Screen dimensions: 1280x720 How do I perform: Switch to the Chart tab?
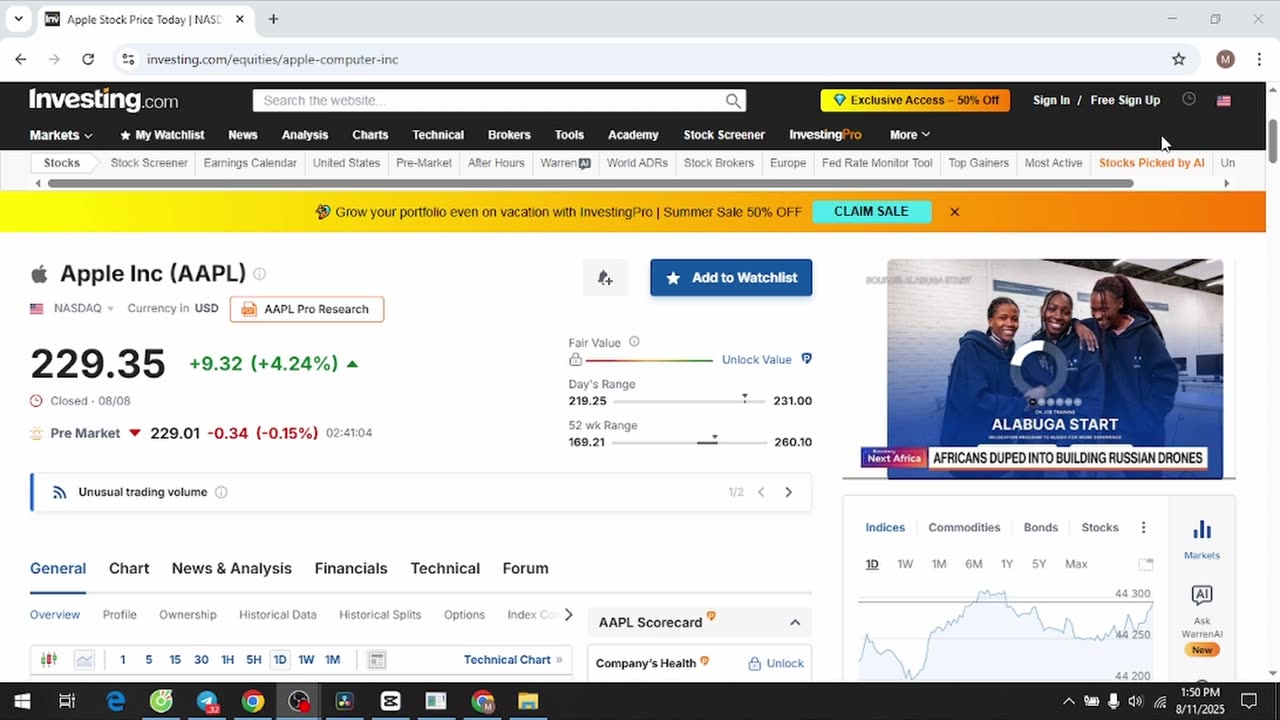pyautogui.click(x=129, y=568)
